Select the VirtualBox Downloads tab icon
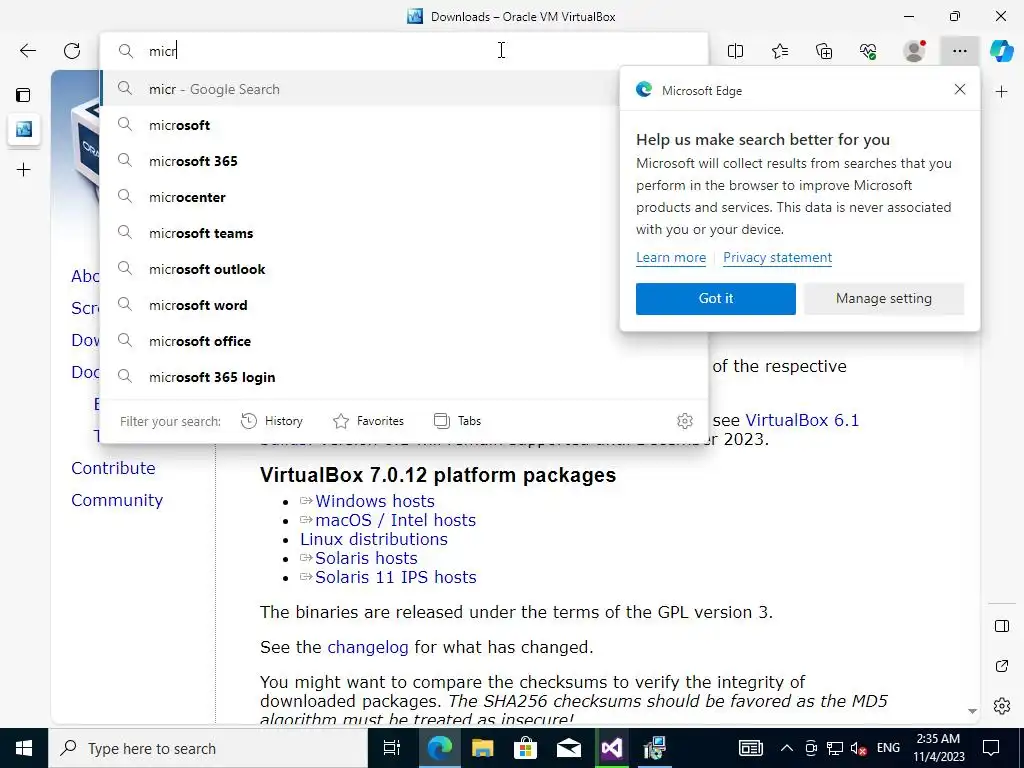This screenshot has height=768, width=1024. tap(24, 129)
